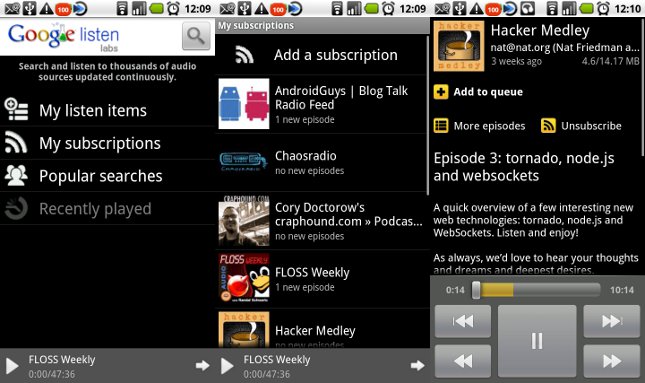Play FLOSS Weekly in left screen mini player

[12, 366]
